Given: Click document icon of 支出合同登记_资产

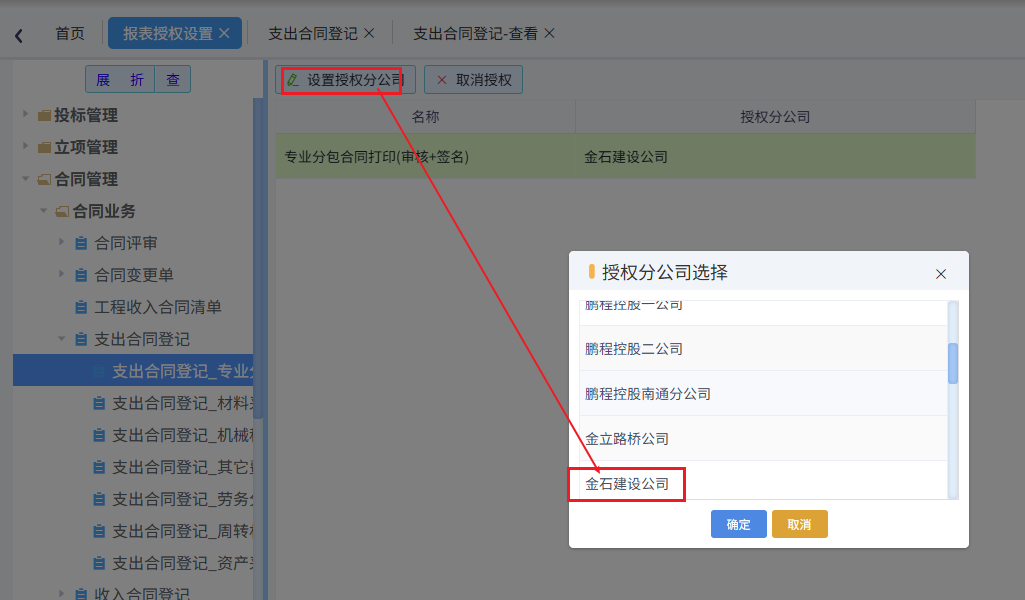Looking at the screenshot, I should (x=99, y=563).
